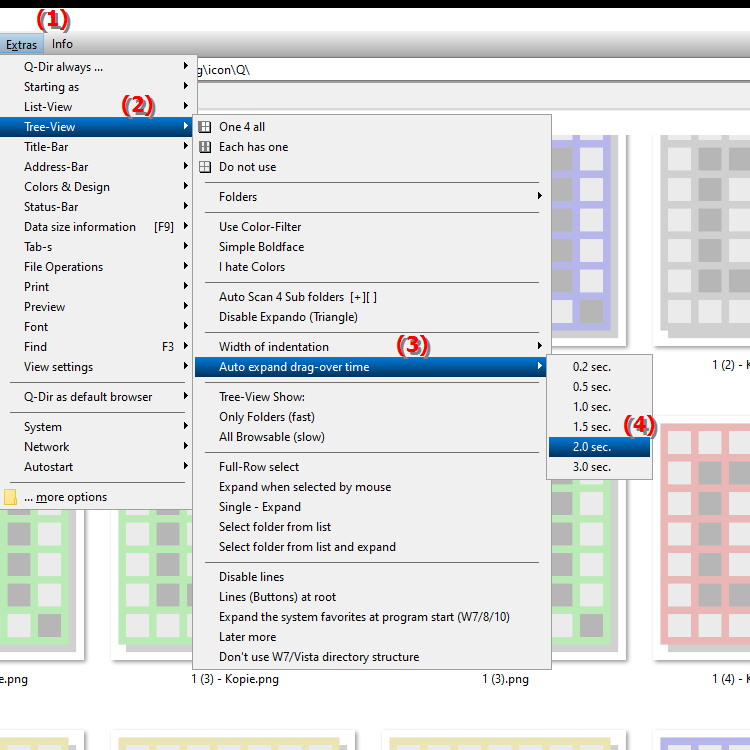This screenshot has height=750, width=750.
Task: Set drag-over time to 3.0 sec.
Action: coord(599,467)
